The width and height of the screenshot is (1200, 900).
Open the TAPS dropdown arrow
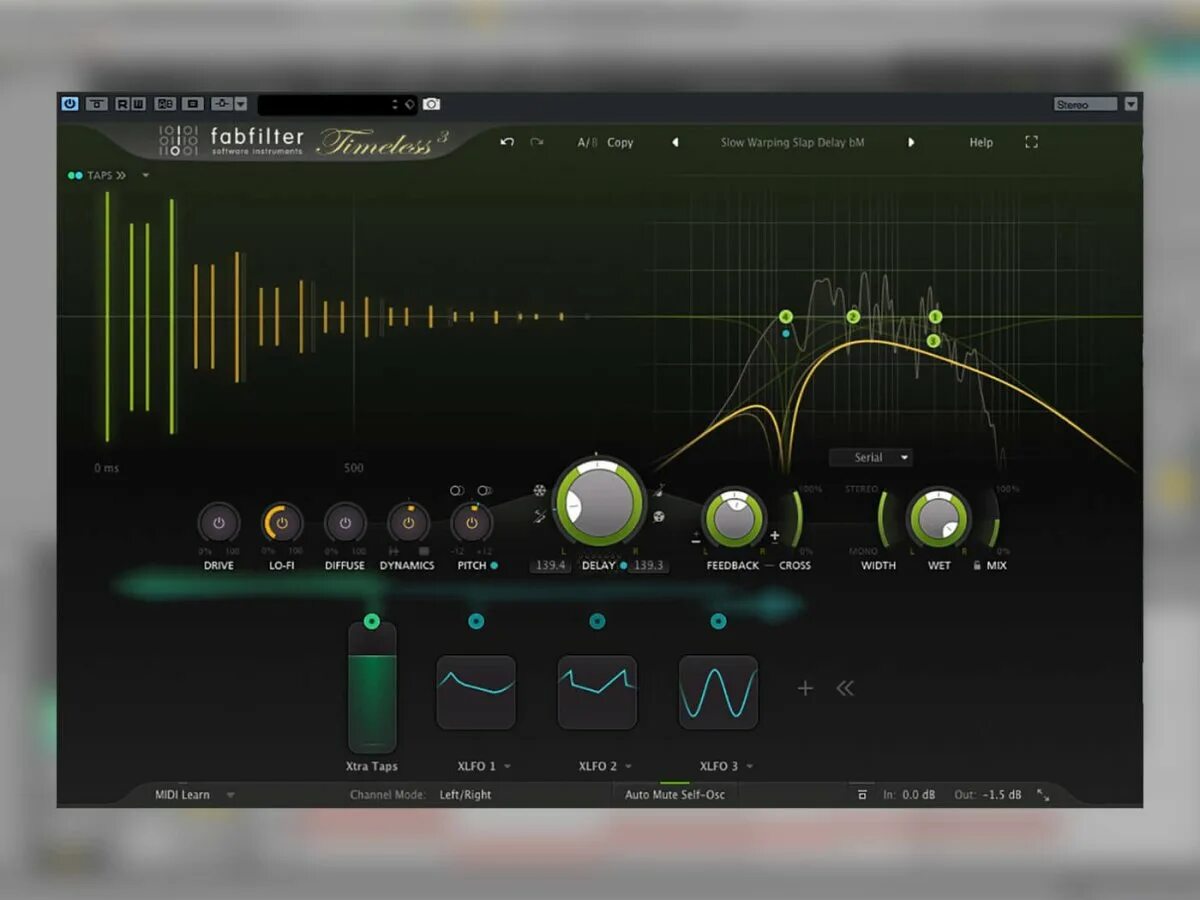point(146,176)
